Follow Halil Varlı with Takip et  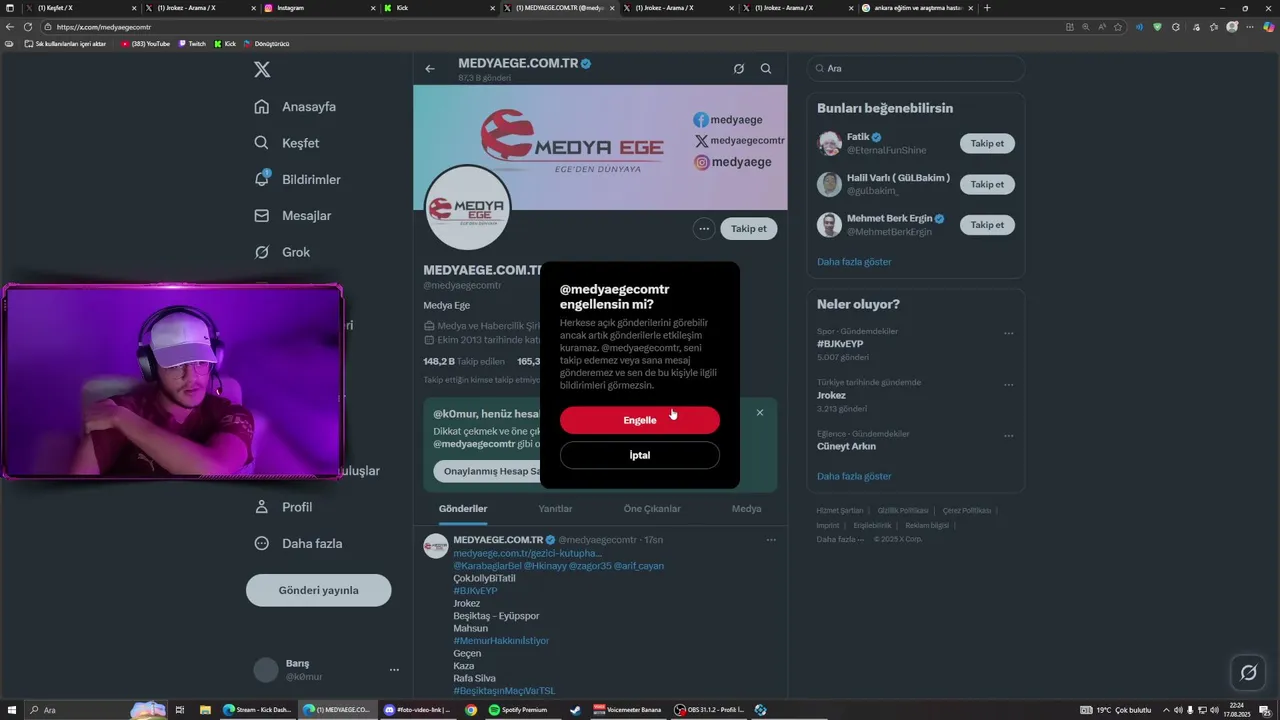pos(987,184)
